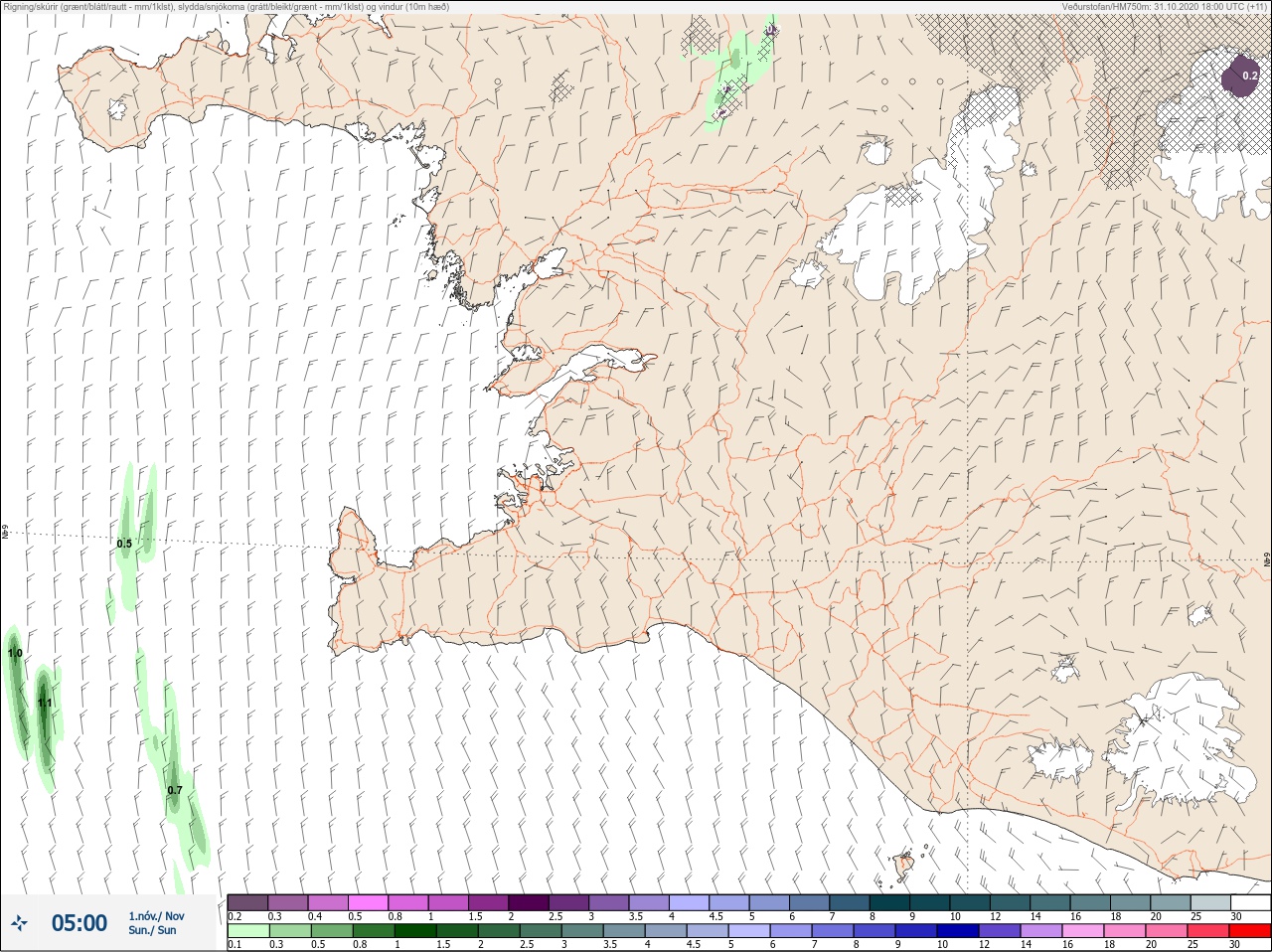
Task: Click the dark blue 10 swatch, bottom legend row
Action: 960,931
